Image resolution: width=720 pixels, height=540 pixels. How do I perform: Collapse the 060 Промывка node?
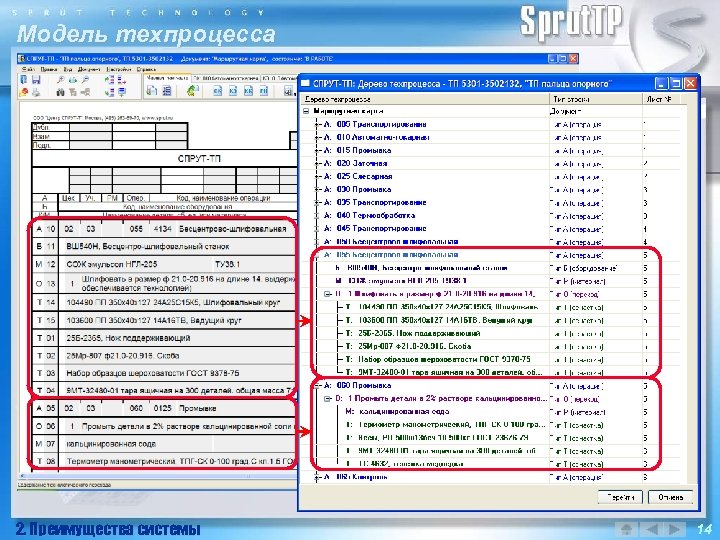316,385
